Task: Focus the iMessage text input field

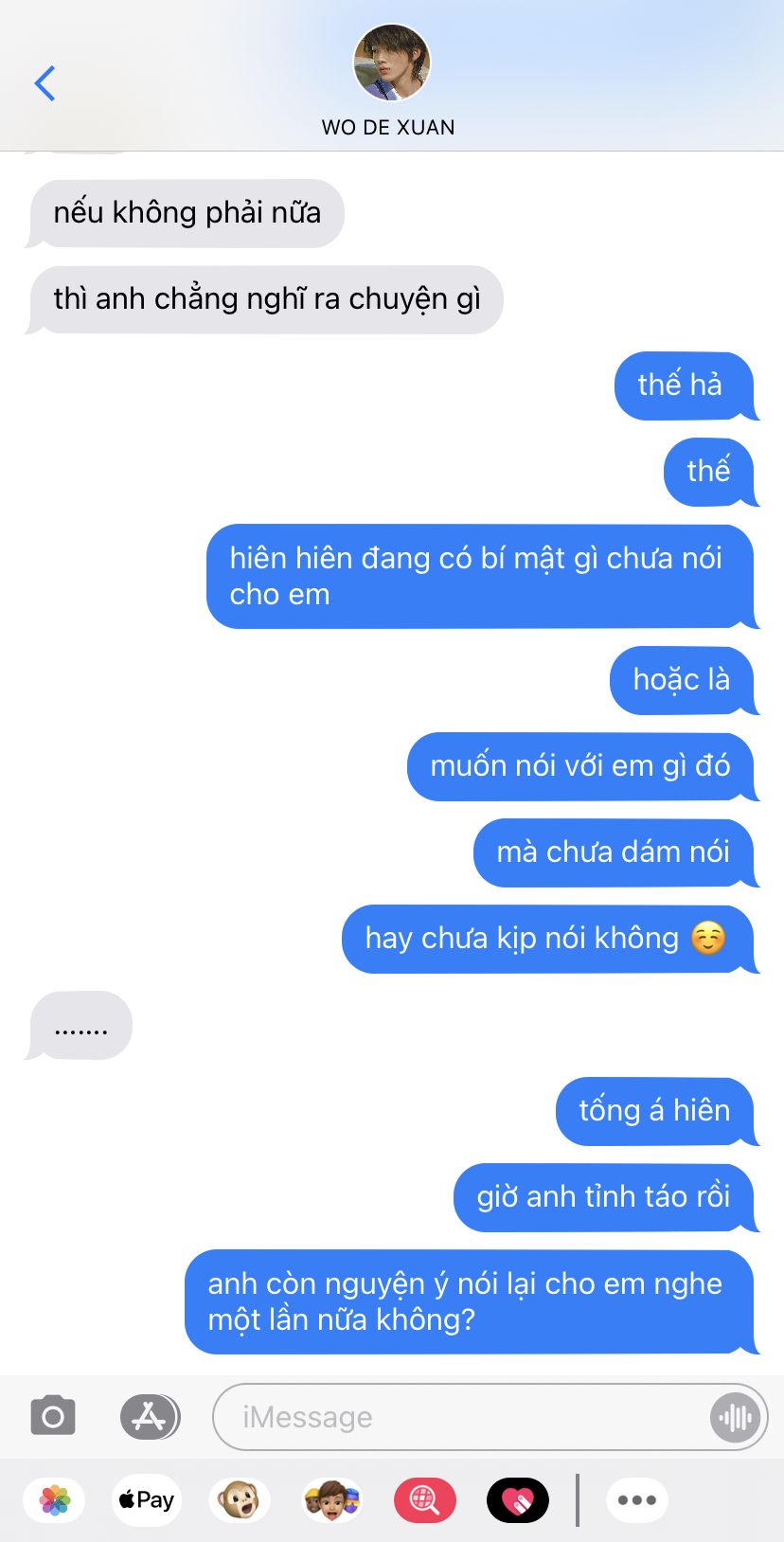Action: point(460,1417)
